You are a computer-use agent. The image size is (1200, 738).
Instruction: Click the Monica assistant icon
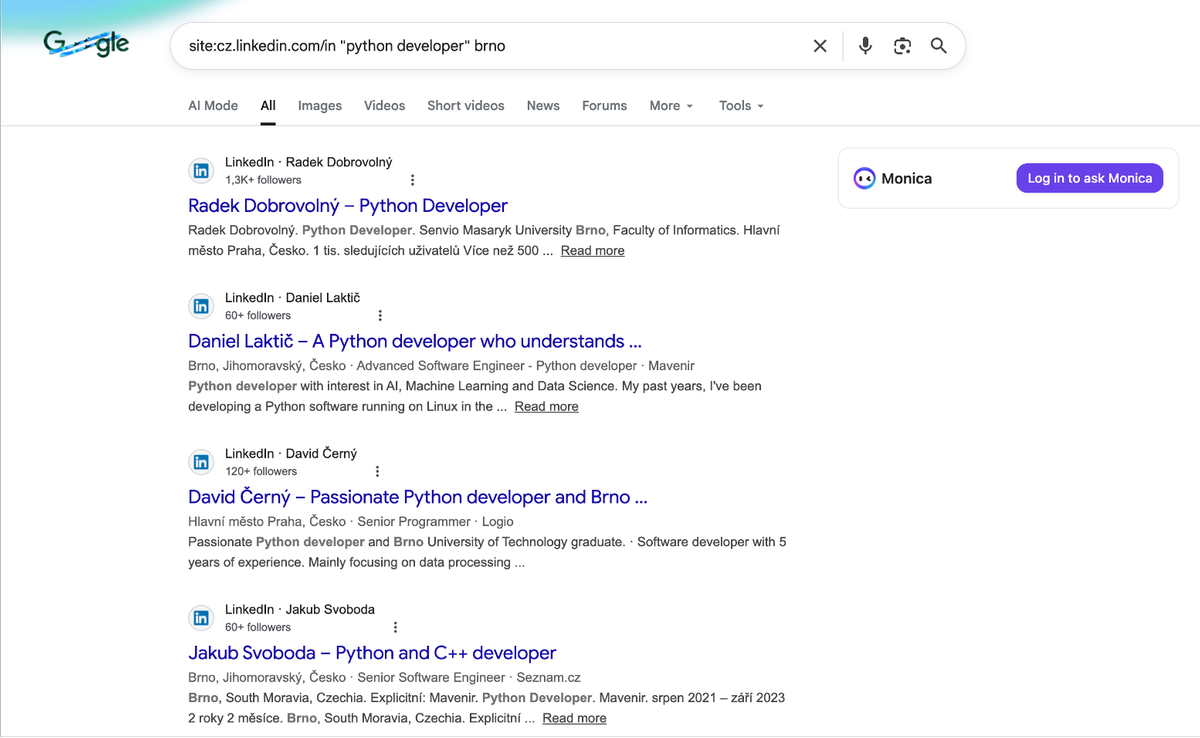click(x=864, y=179)
